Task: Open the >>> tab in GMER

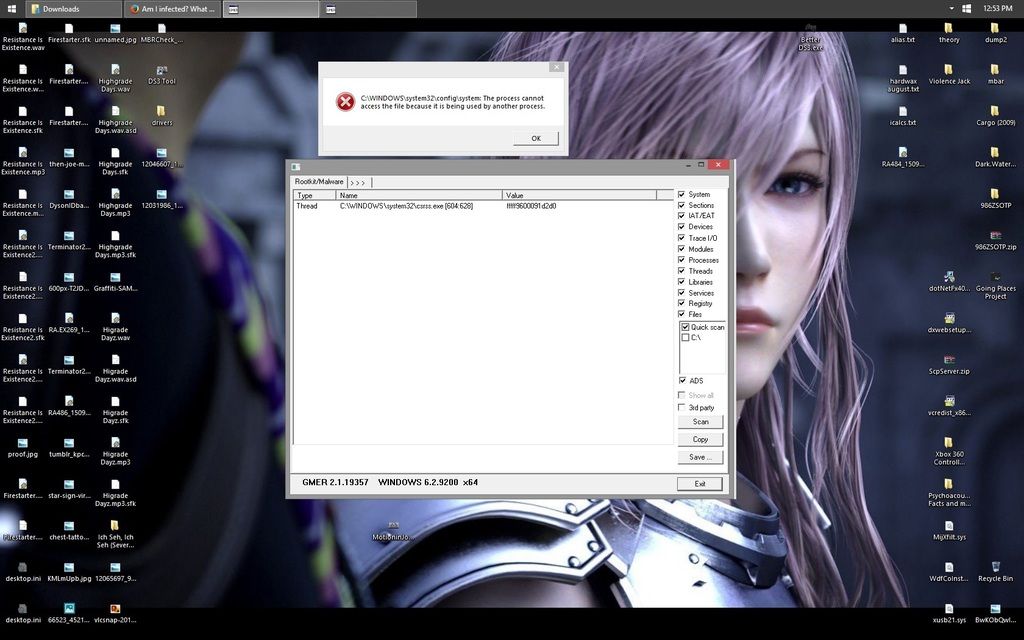Action: (x=359, y=183)
